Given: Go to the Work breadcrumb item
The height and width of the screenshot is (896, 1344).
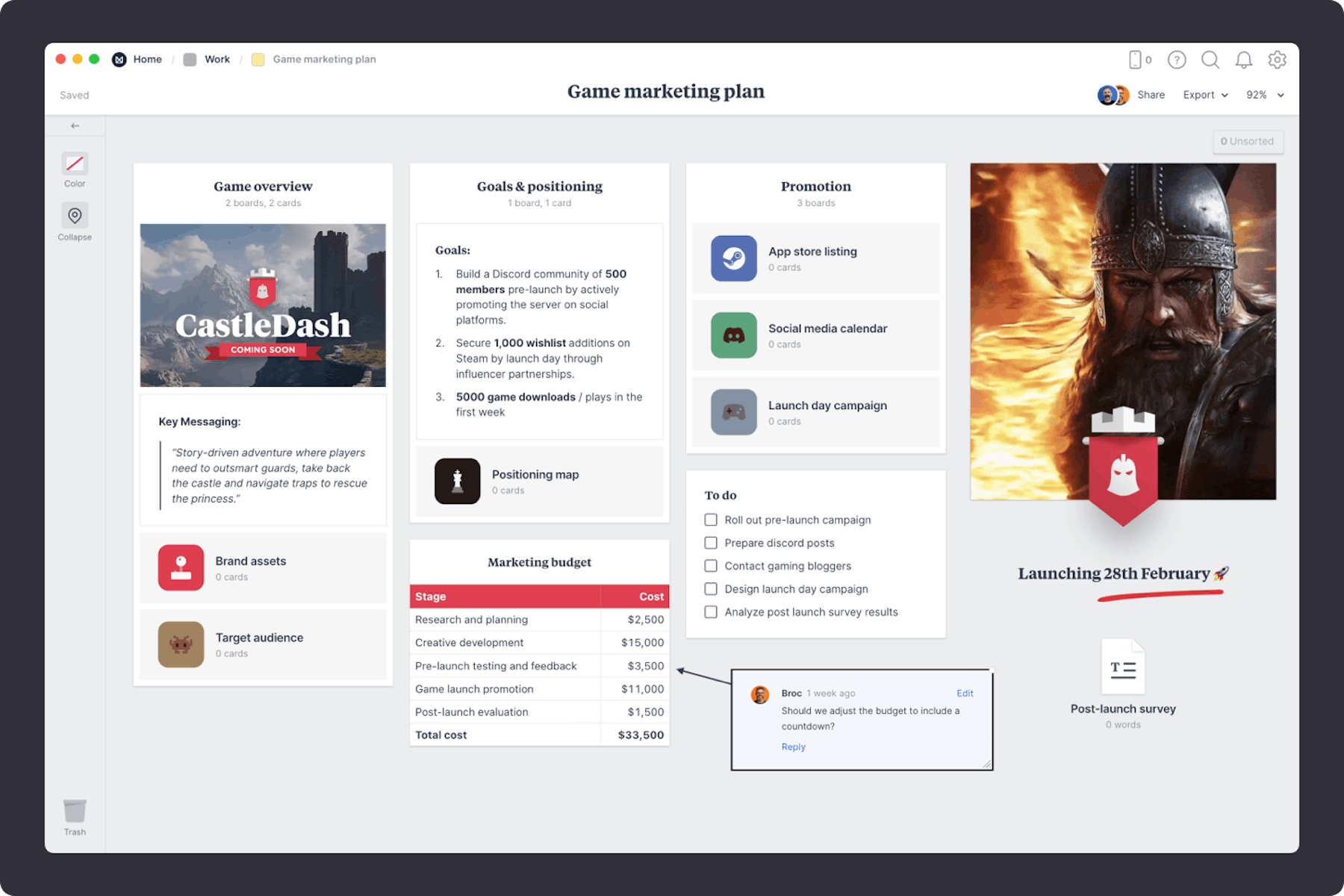Looking at the screenshot, I should pos(217,59).
